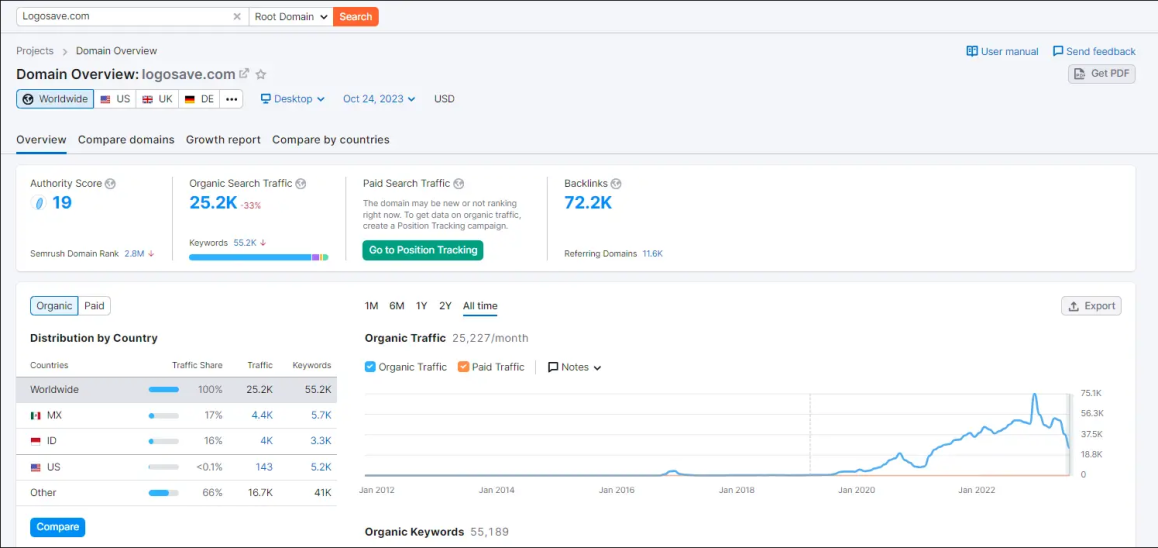Viewport: 1158px width, 548px height.
Task: Click the Indonesia flag icon in the ID row
Action: 35,441
